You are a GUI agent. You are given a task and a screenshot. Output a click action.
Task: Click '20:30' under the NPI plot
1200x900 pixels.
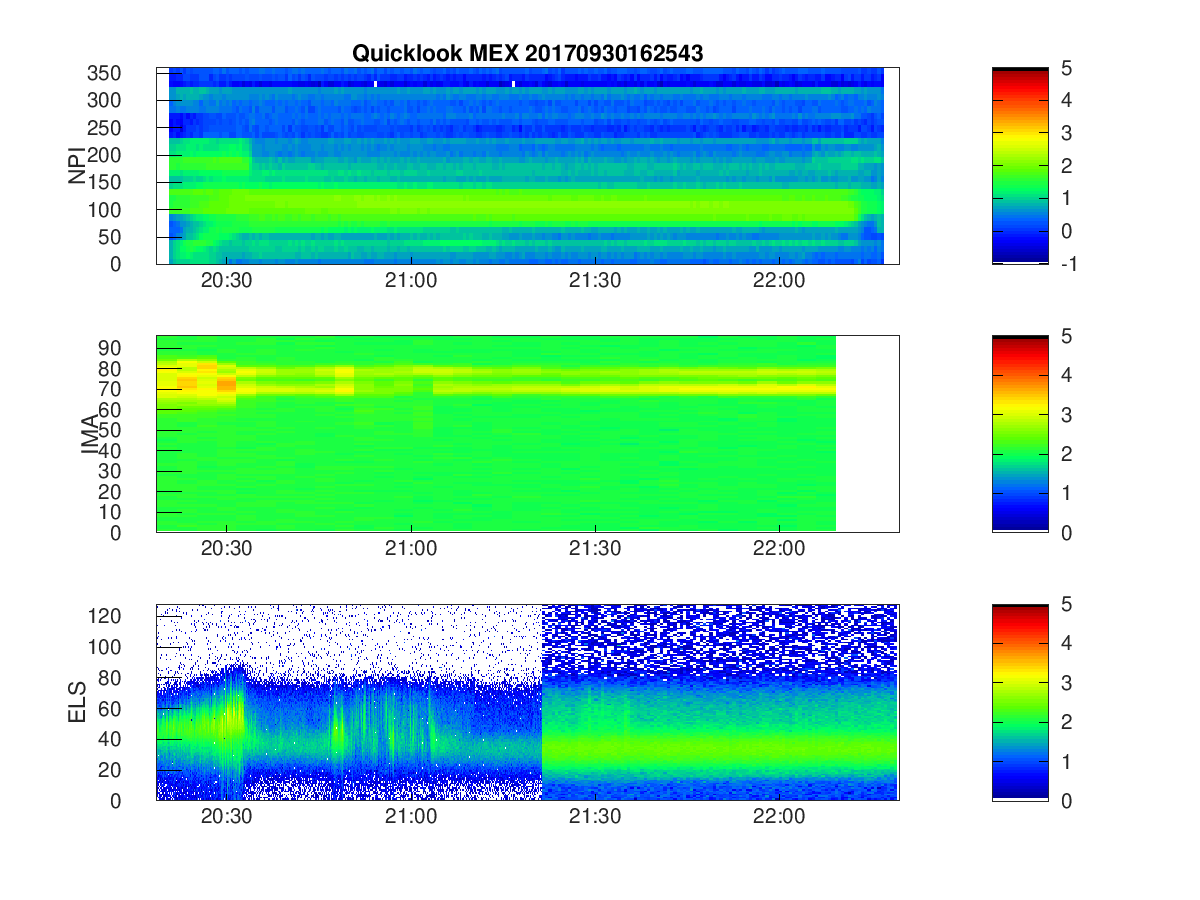pos(227,281)
